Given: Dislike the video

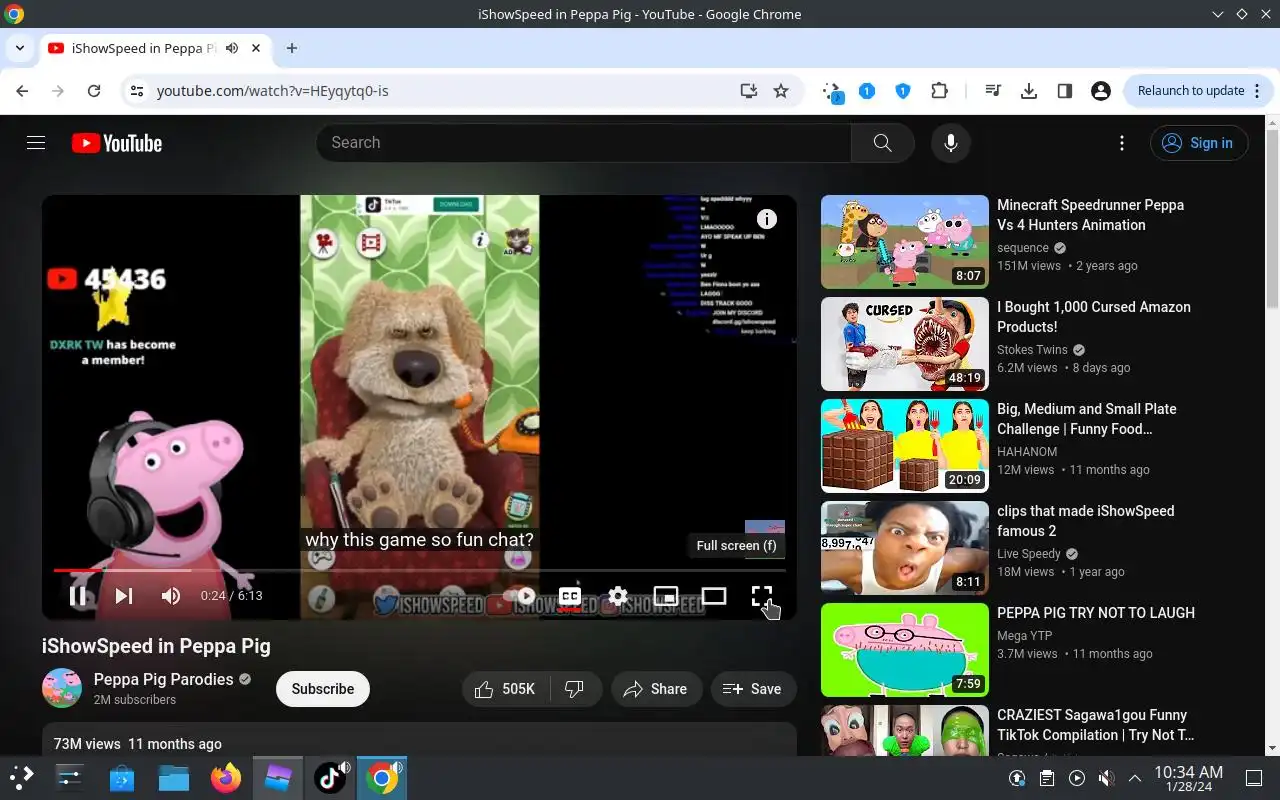Looking at the screenshot, I should click(x=575, y=689).
